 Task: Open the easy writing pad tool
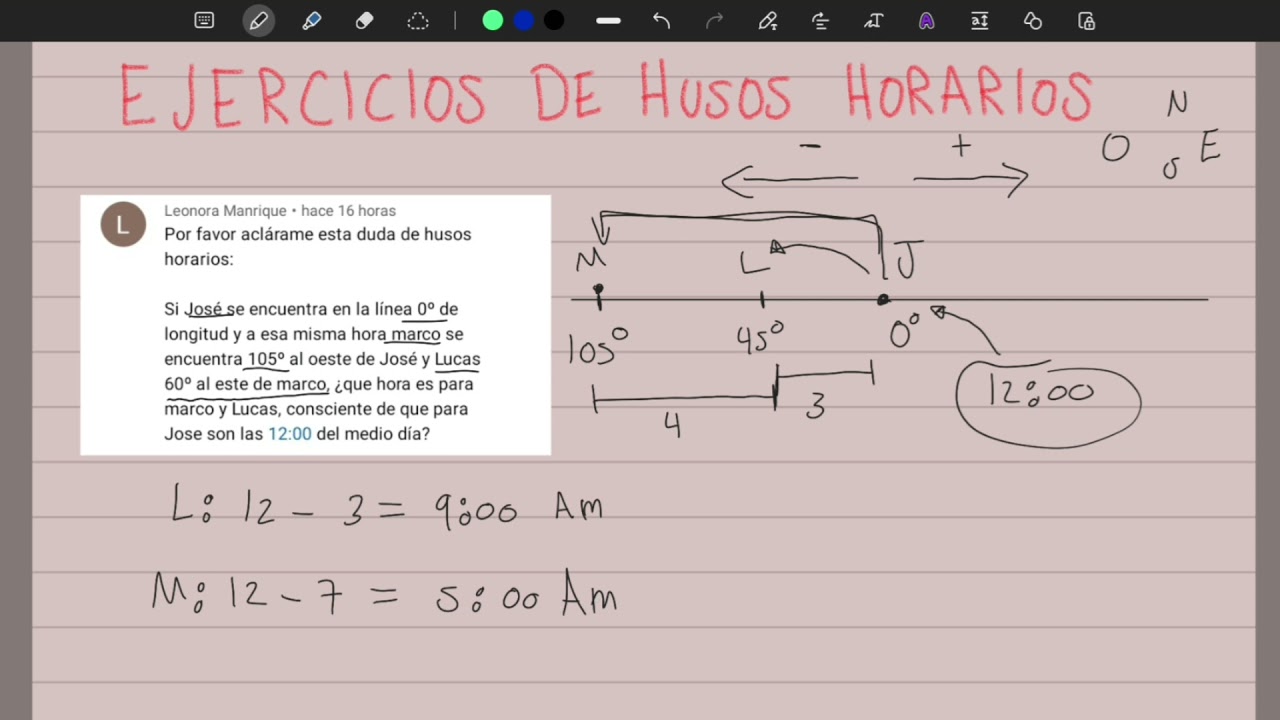pyautogui.click(x=980, y=20)
